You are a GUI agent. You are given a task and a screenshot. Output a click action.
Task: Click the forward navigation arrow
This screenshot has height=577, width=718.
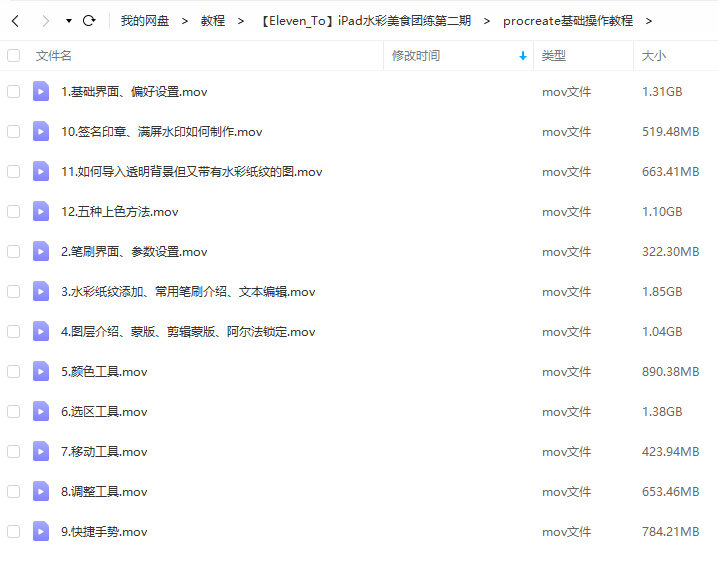pyautogui.click(x=45, y=20)
